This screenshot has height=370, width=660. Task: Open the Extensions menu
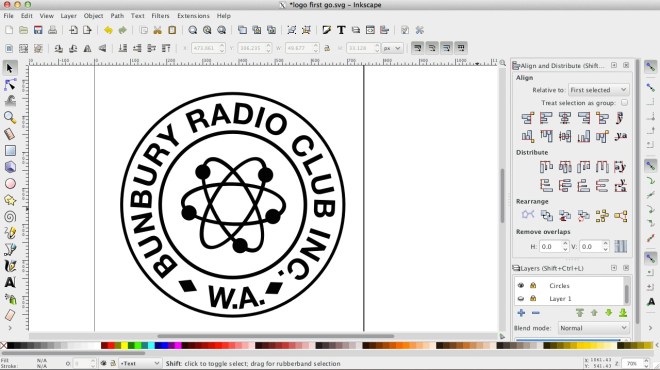coord(193,16)
